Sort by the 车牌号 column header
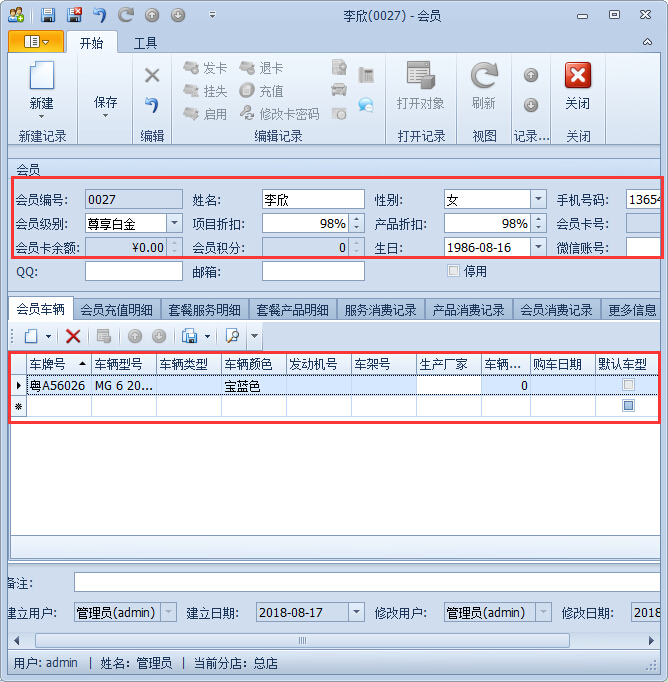Screen dimensions: 668x682 (x=55, y=364)
